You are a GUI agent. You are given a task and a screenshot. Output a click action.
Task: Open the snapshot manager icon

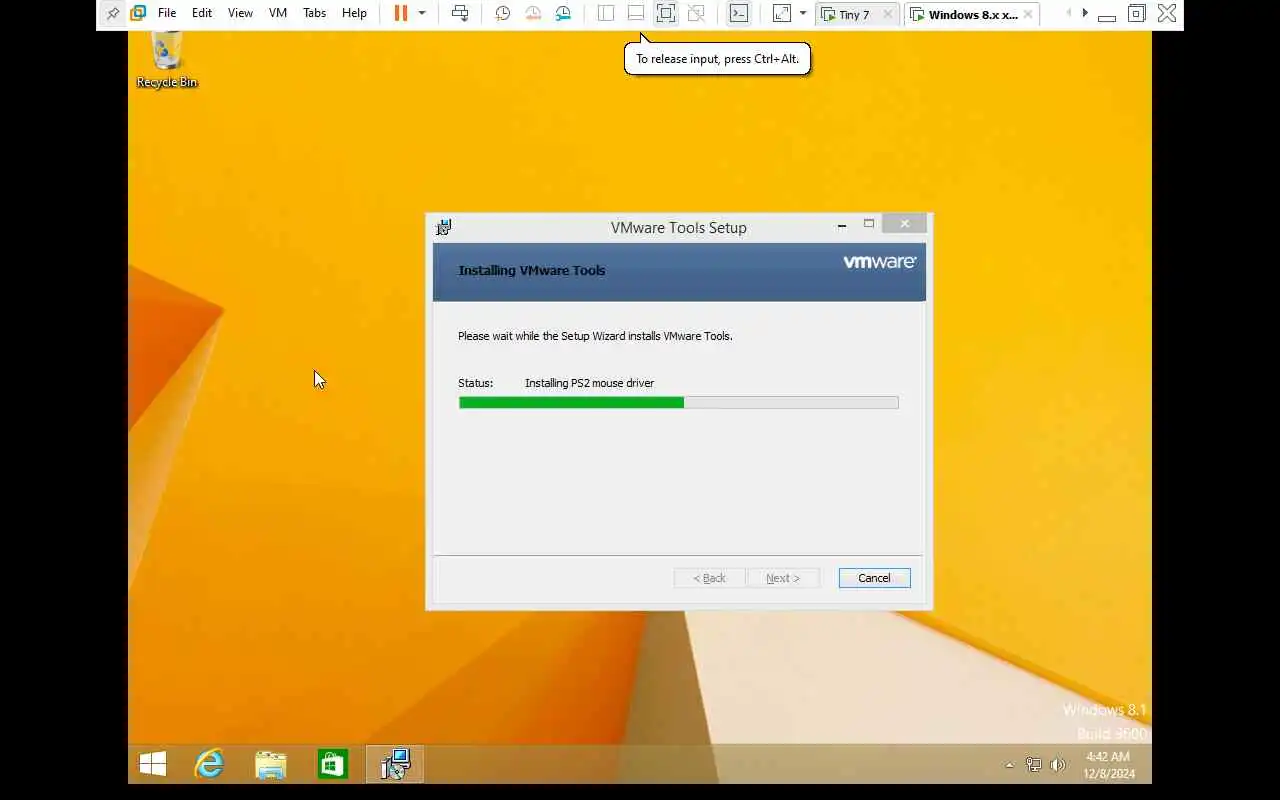[x=564, y=13]
